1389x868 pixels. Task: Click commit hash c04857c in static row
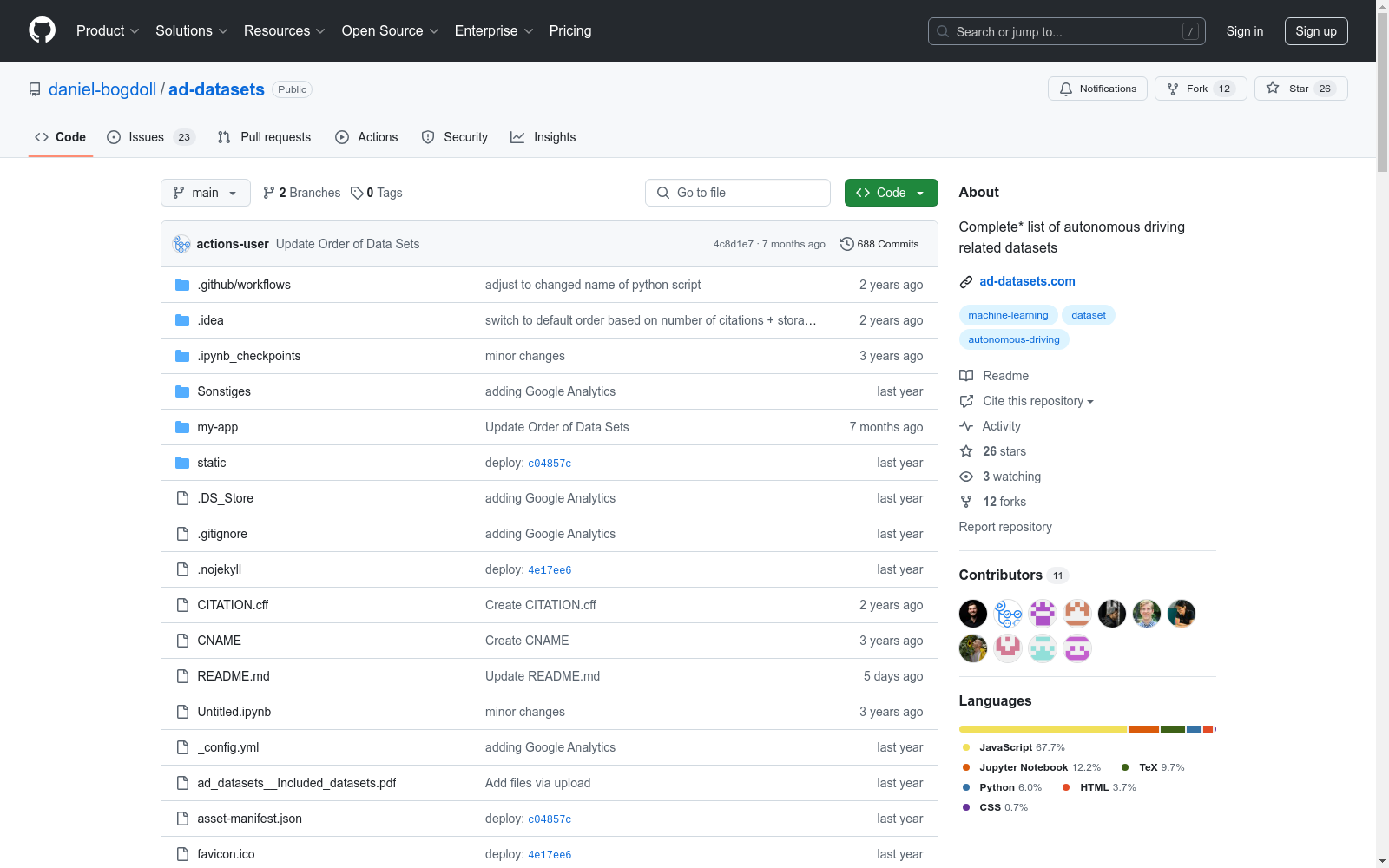550,464
